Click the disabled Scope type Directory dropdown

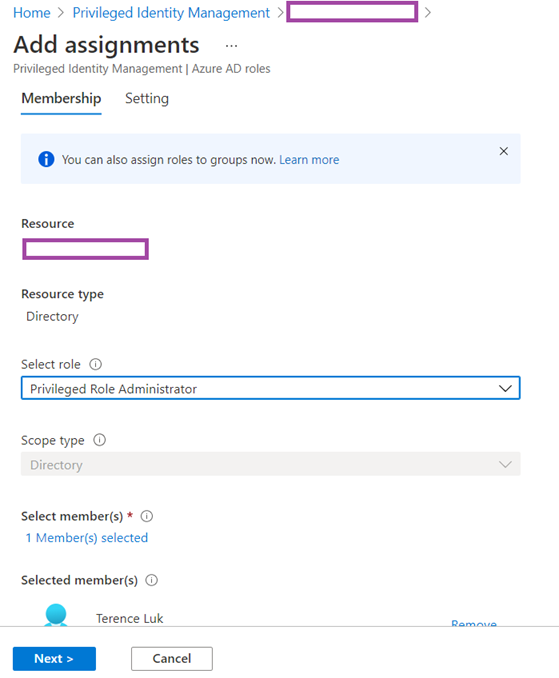(271, 464)
